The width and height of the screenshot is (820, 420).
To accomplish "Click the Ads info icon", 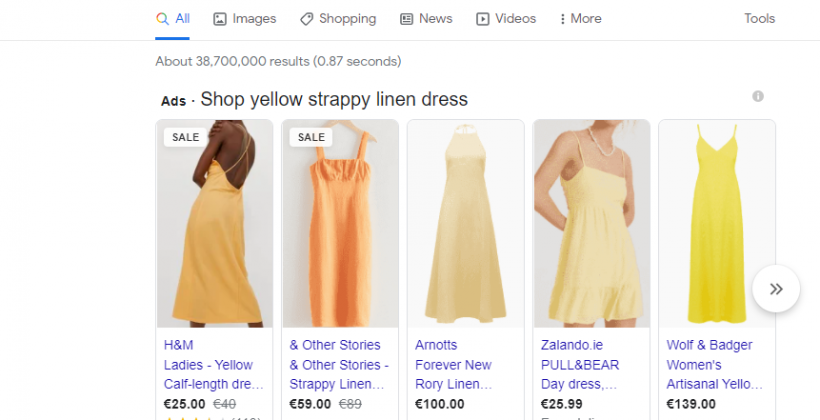I will click(758, 96).
